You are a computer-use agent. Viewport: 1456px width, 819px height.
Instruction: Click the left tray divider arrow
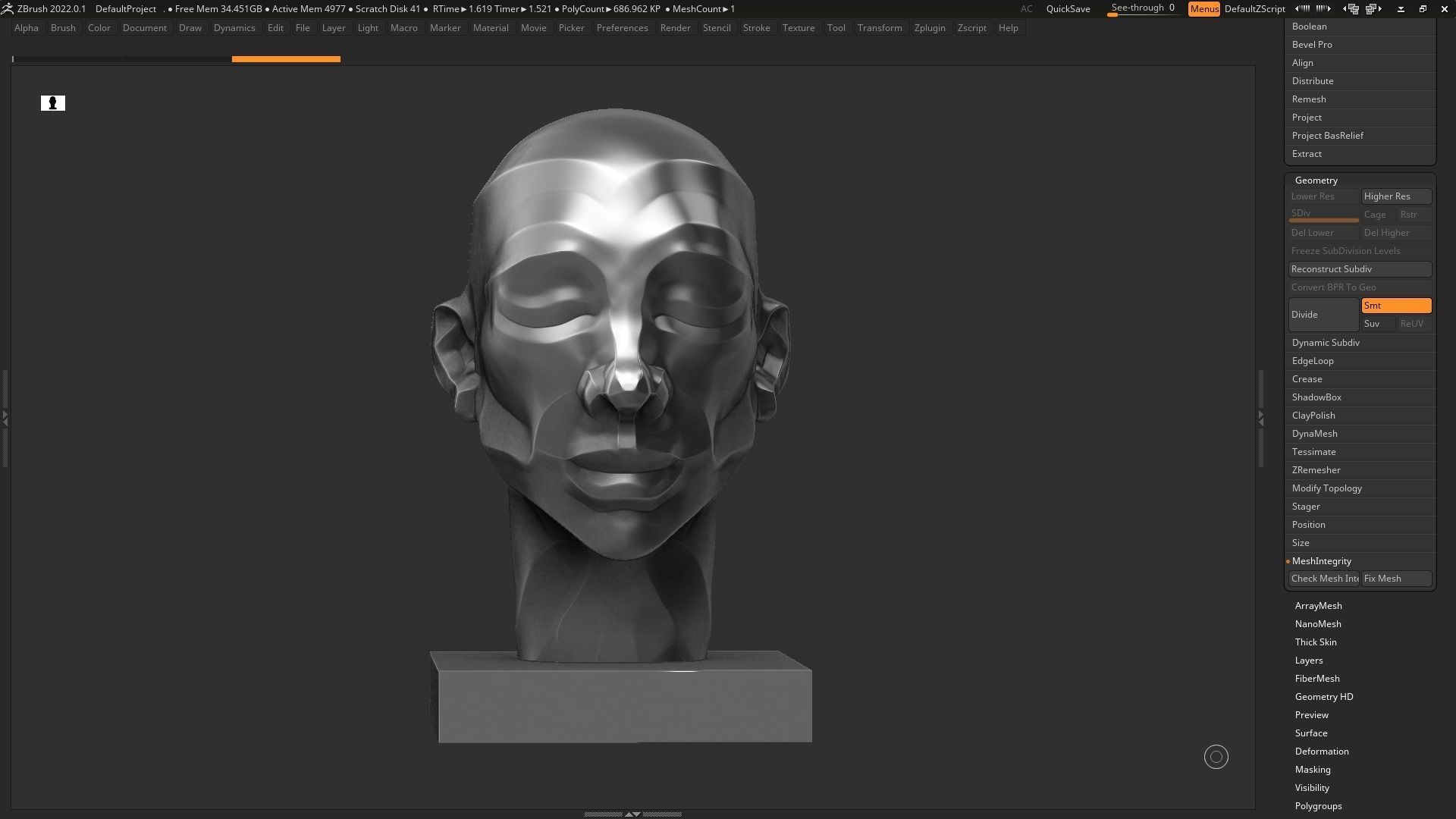[x=5, y=418]
